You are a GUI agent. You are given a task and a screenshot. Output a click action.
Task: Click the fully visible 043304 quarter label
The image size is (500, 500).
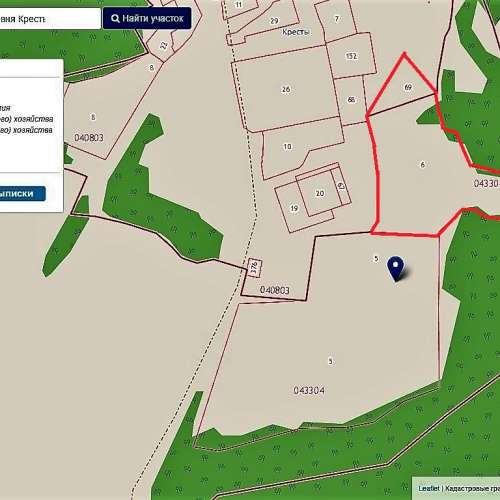click(309, 390)
